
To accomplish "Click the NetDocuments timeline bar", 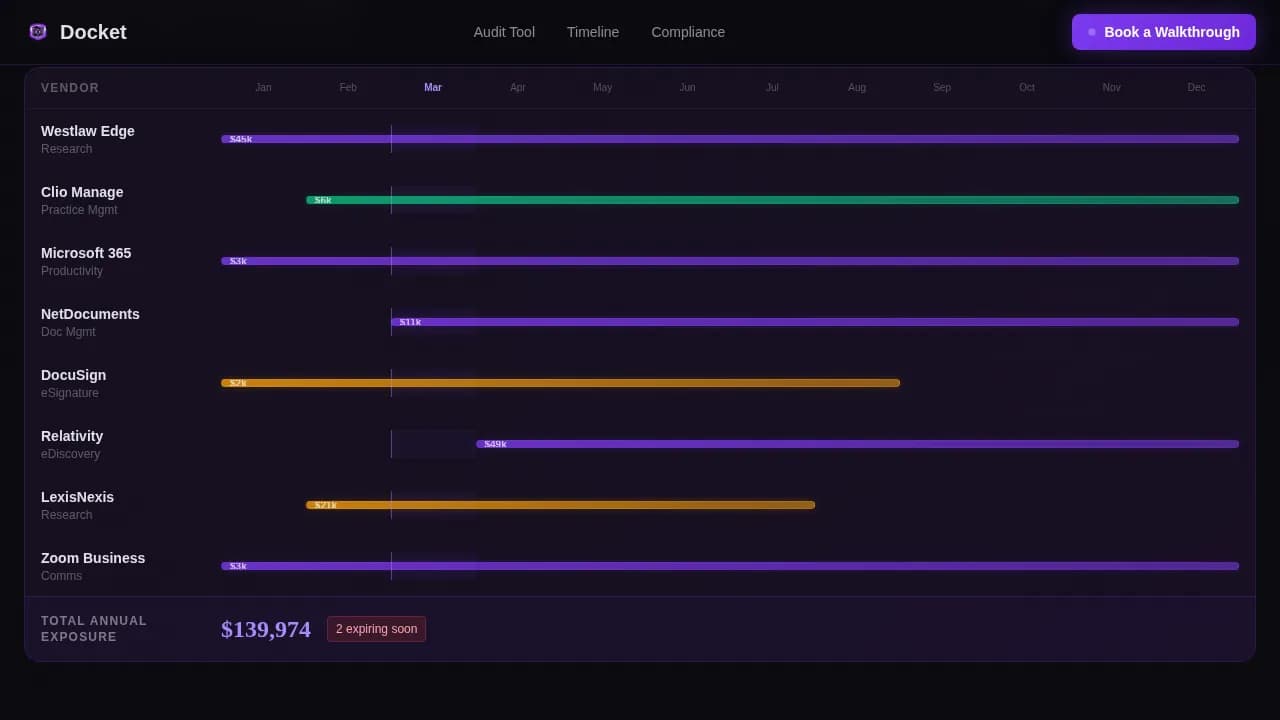I will coord(815,322).
